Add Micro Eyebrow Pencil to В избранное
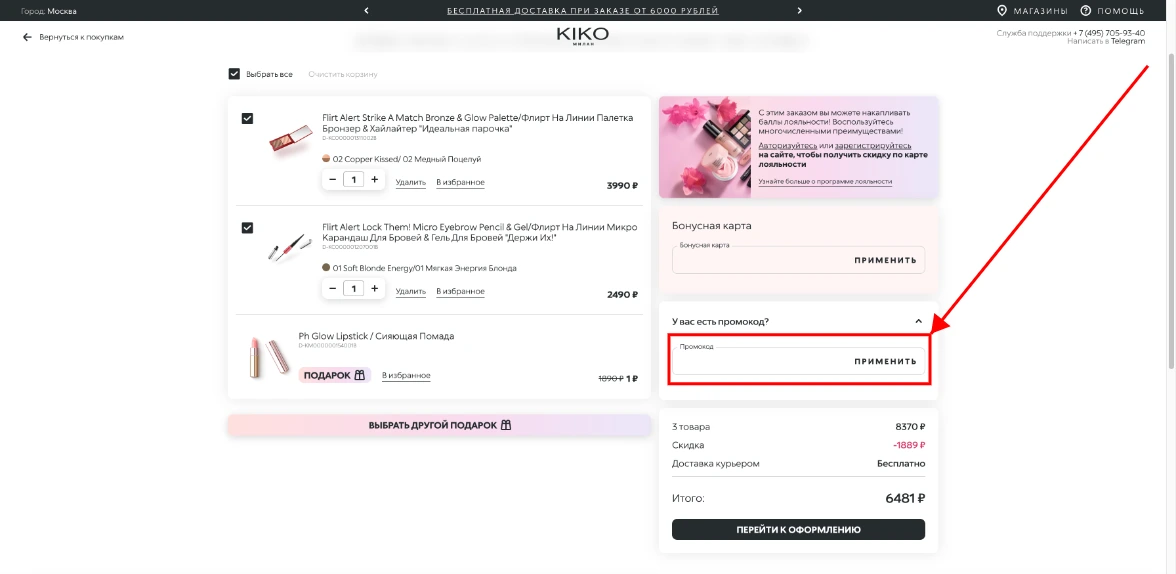1176x574 pixels. click(x=460, y=291)
